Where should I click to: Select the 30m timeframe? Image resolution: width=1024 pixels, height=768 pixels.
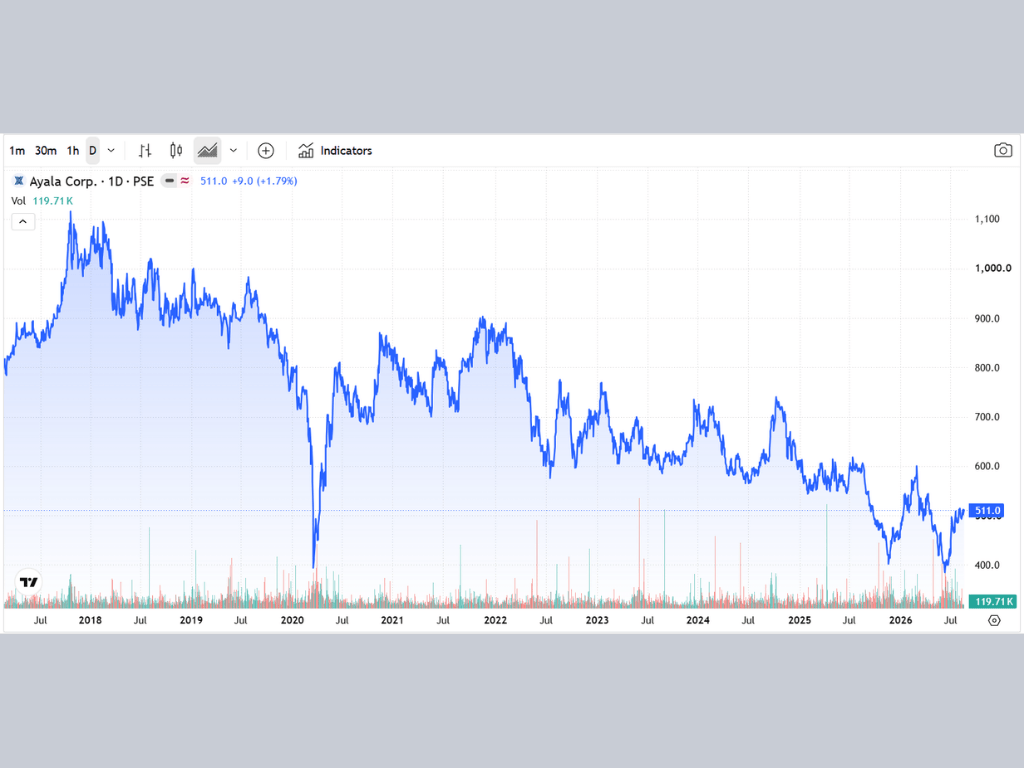coord(46,151)
